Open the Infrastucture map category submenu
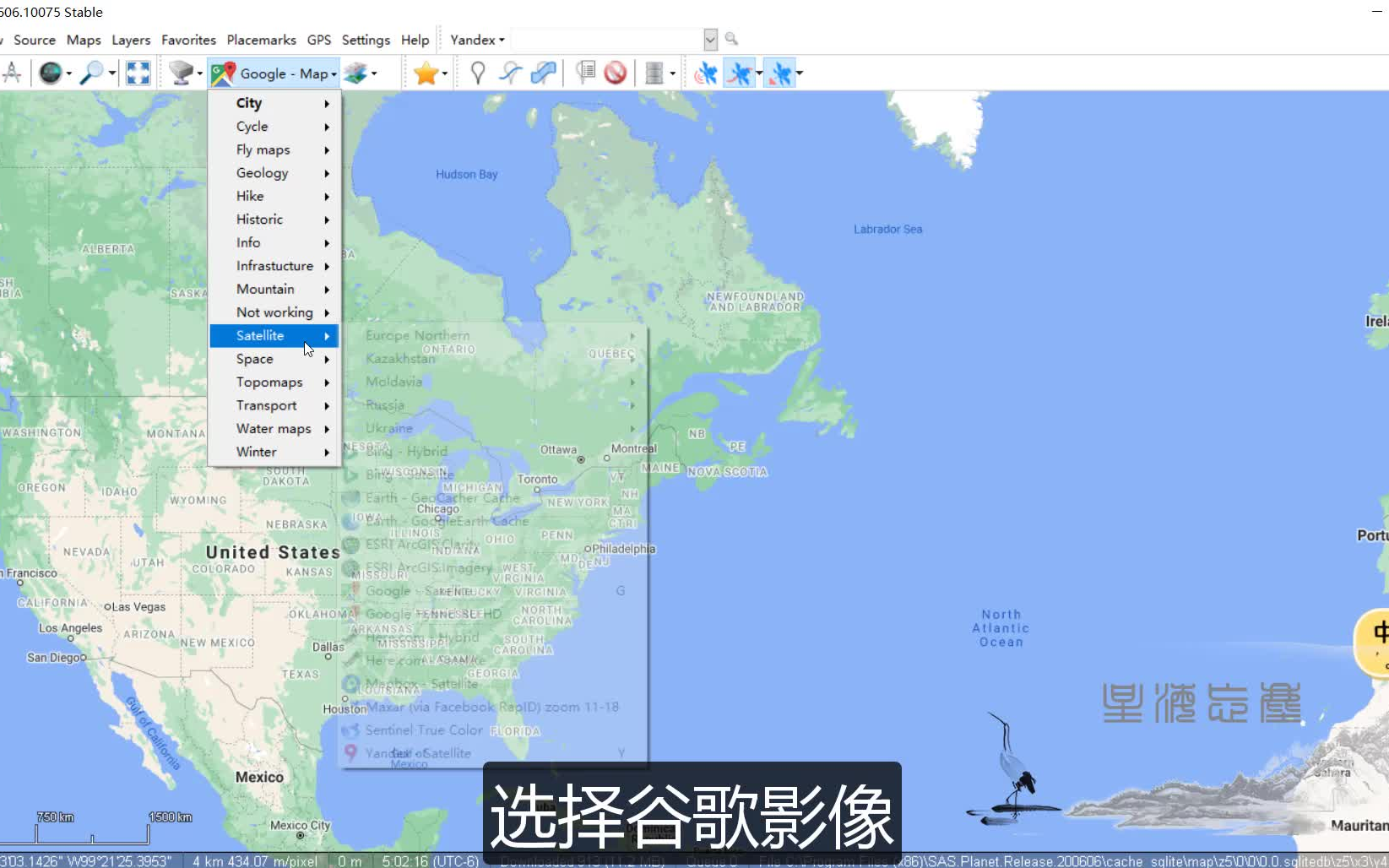Screen dimensions: 1389x868 274,265
